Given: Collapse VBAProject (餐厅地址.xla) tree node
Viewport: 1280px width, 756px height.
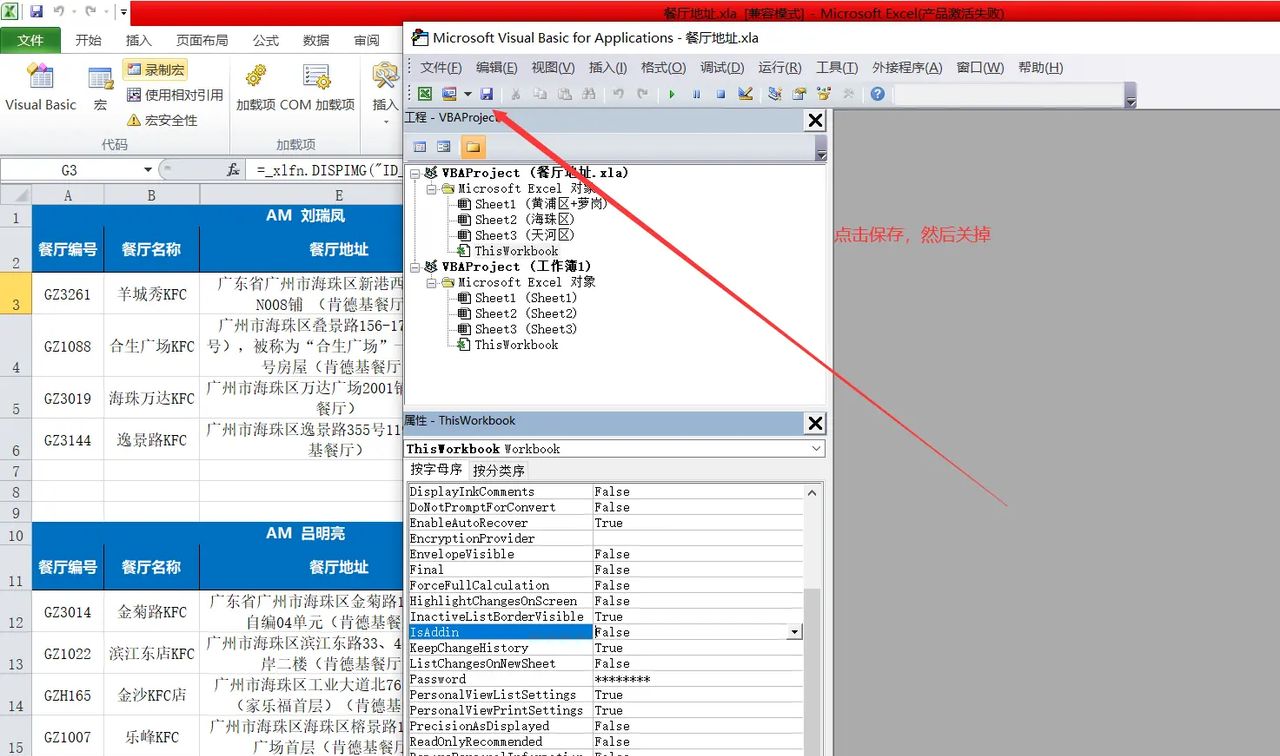Looking at the screenshot, I should (x=415, y=173).
